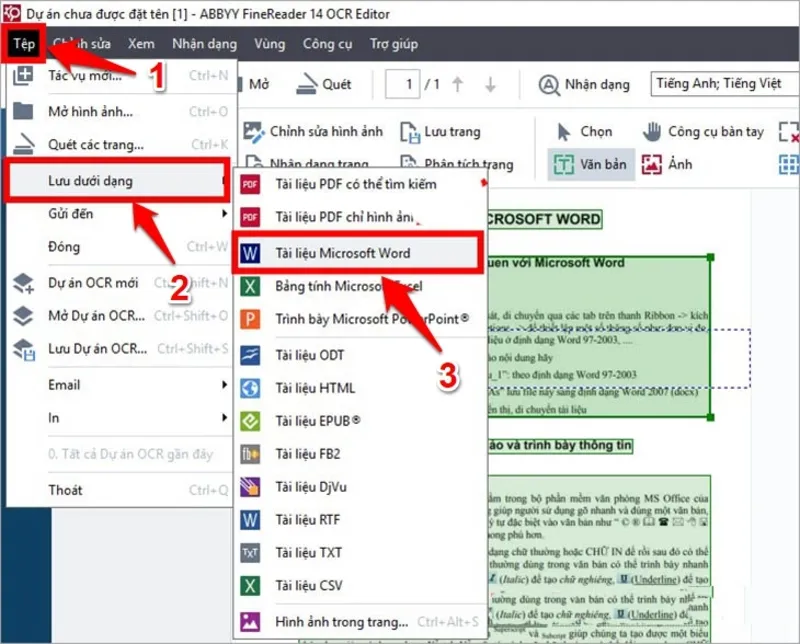Click 0. Tất cả Dự án OCR gần đây
The image size is (800, 644).
pyautogui.click(x=131, y=454)
